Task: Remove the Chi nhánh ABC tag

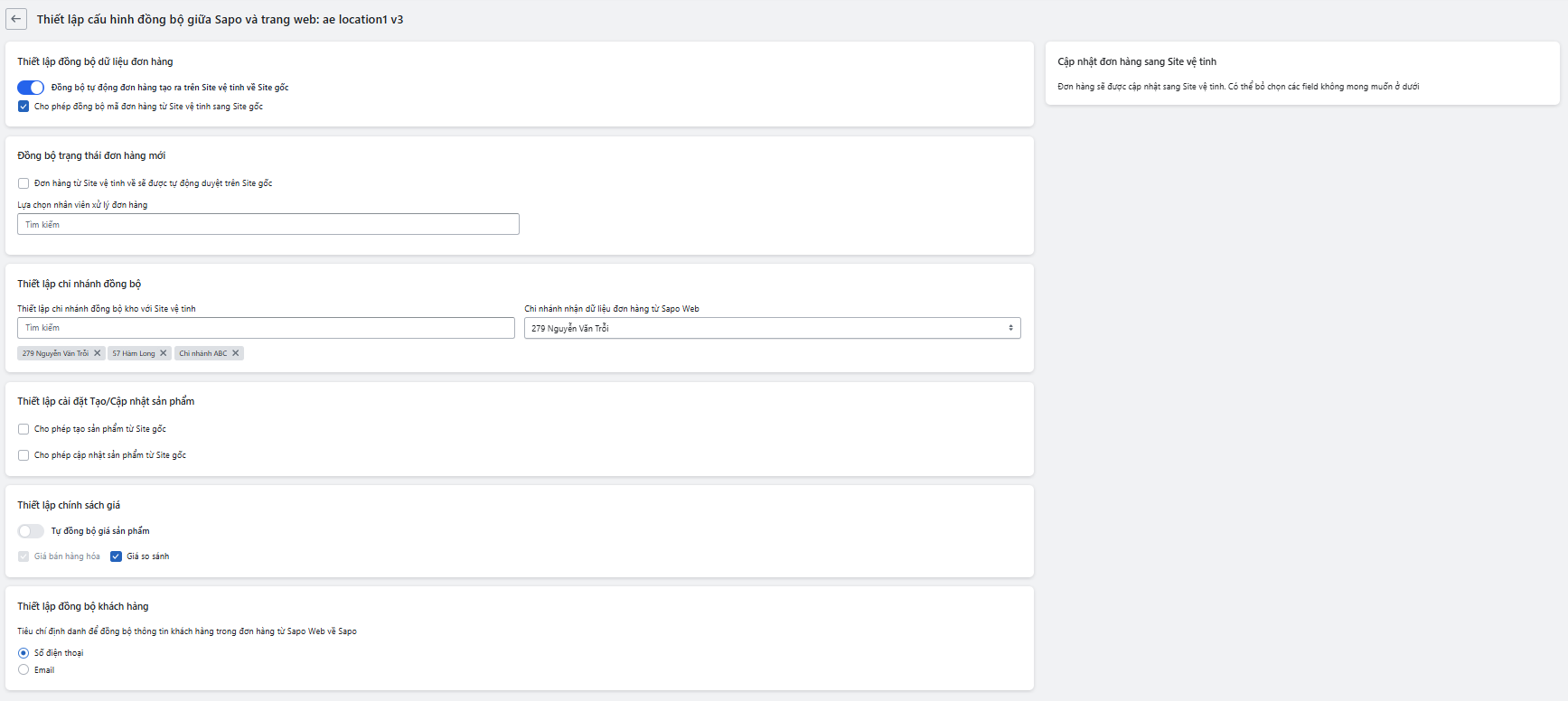Action: [236, 353]
